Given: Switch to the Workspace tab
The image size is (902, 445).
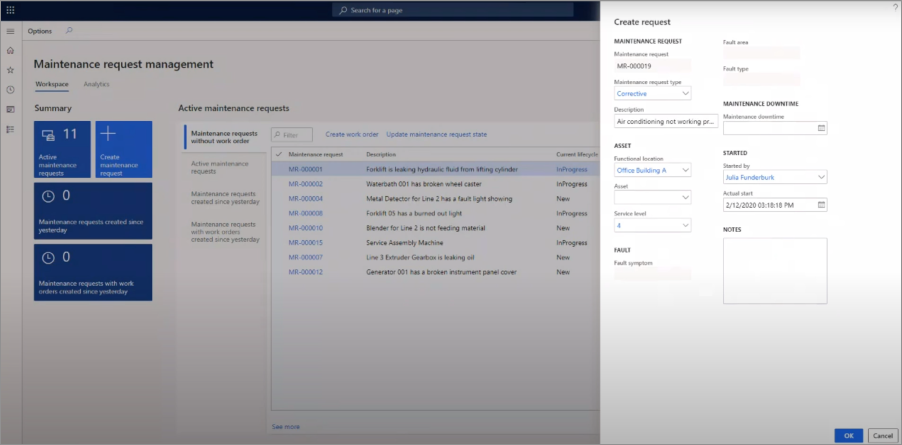Looking at the screenshot, I should pos(52,84).
